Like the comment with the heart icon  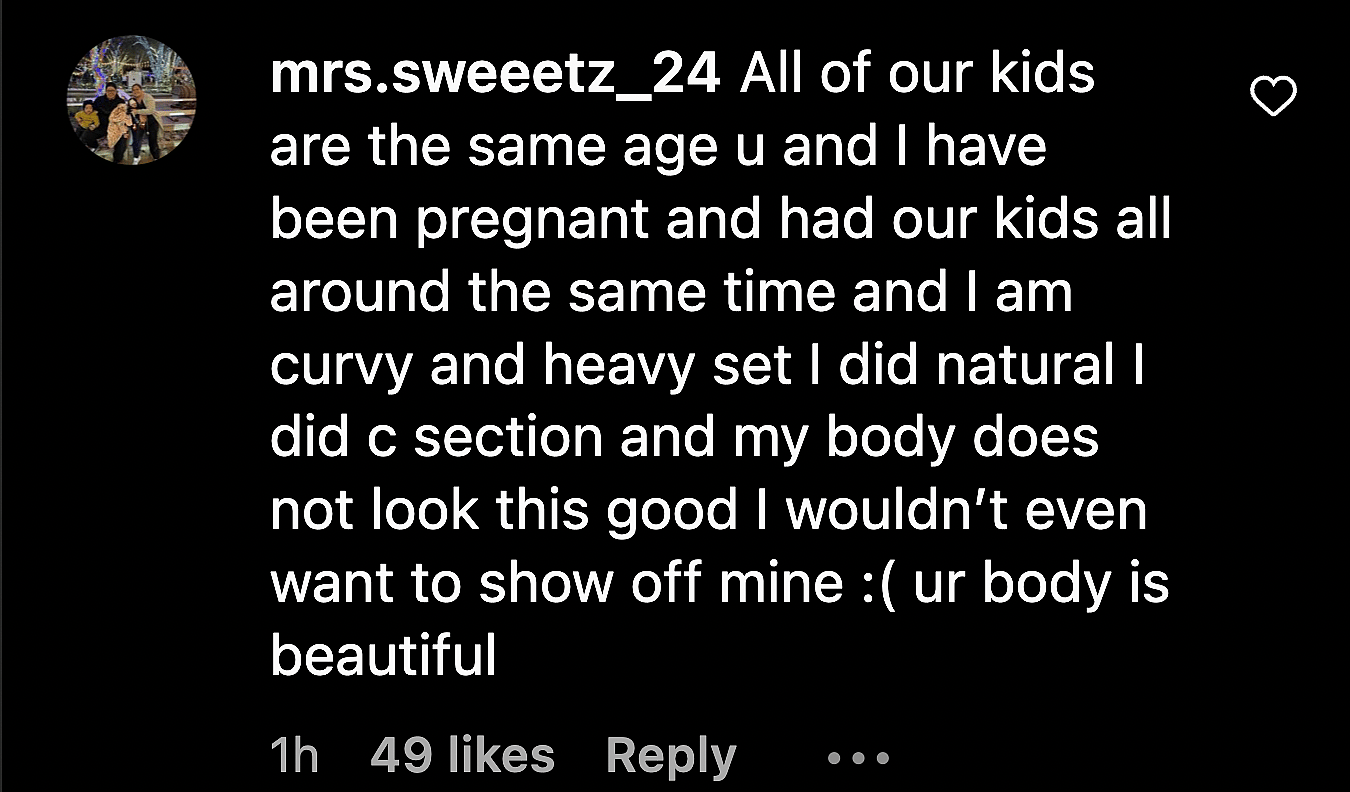coord(1273,97)
